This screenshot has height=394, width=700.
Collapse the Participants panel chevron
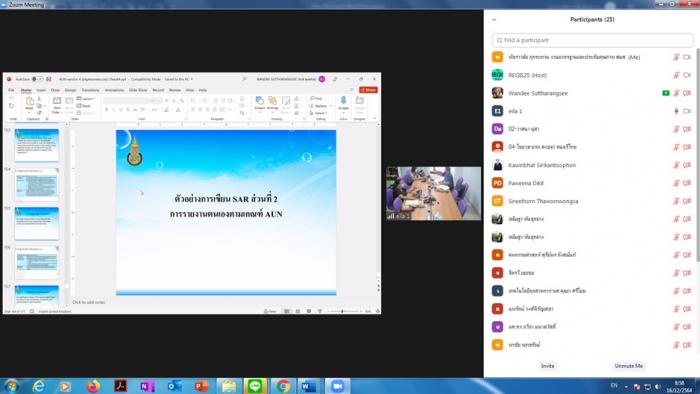tap(494, 20)
